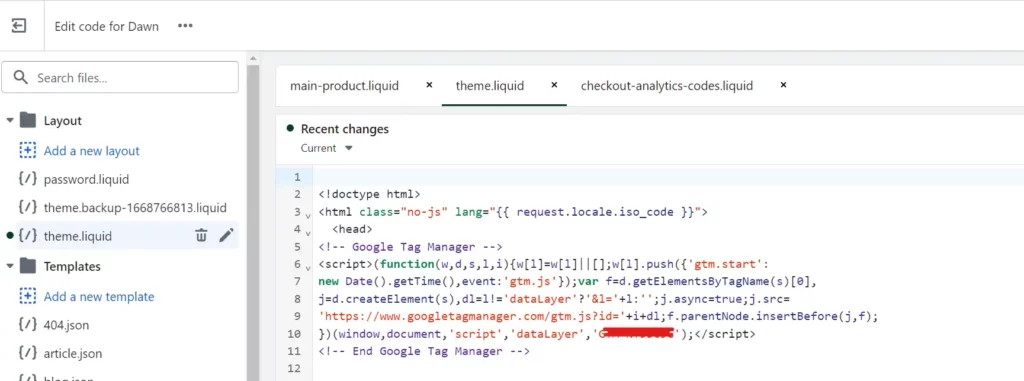Close the main-product.liquid tab
1024x381 pixels.
coord(429,85)
